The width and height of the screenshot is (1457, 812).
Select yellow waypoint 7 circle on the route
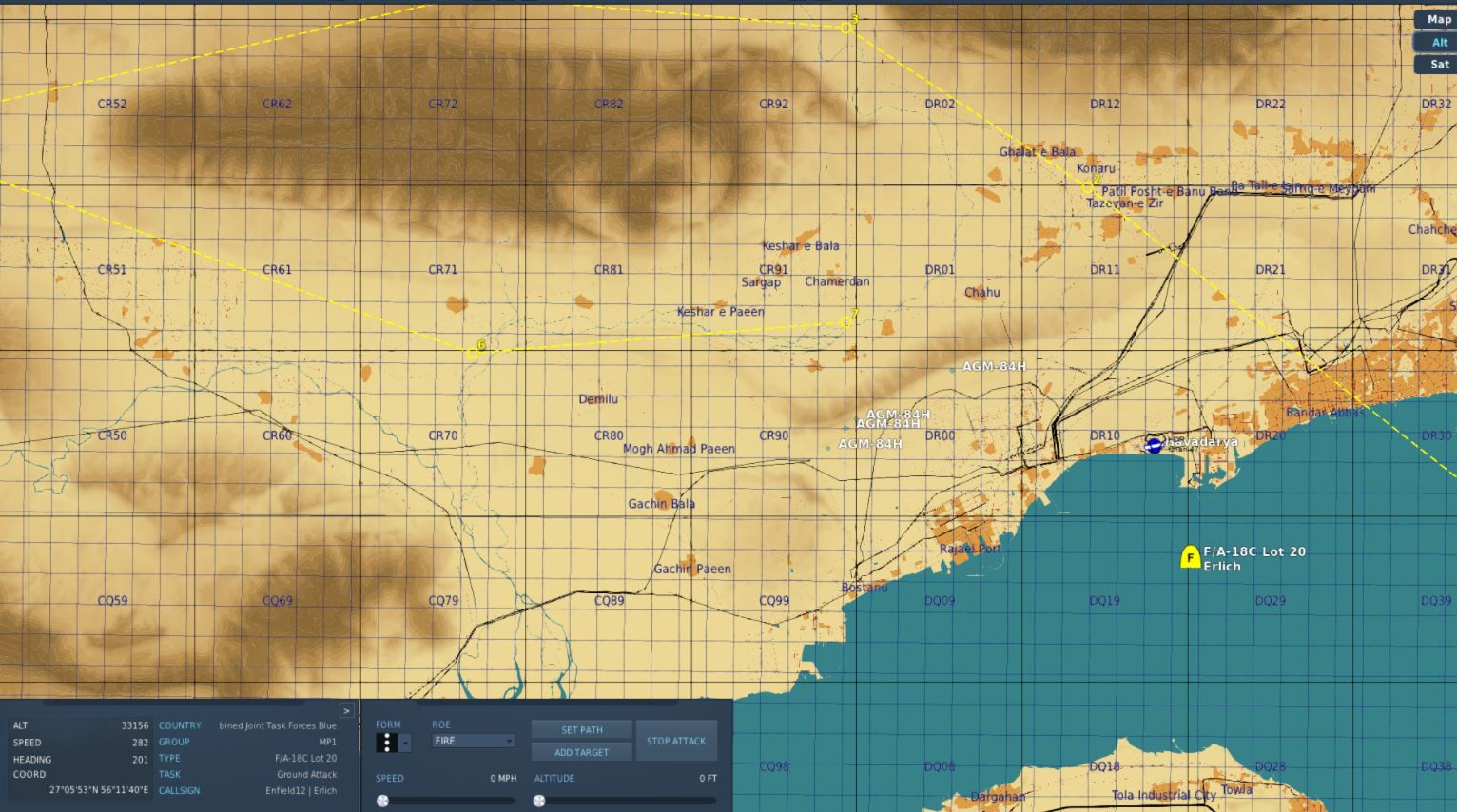pyautogui.click(x=845, y=322)
